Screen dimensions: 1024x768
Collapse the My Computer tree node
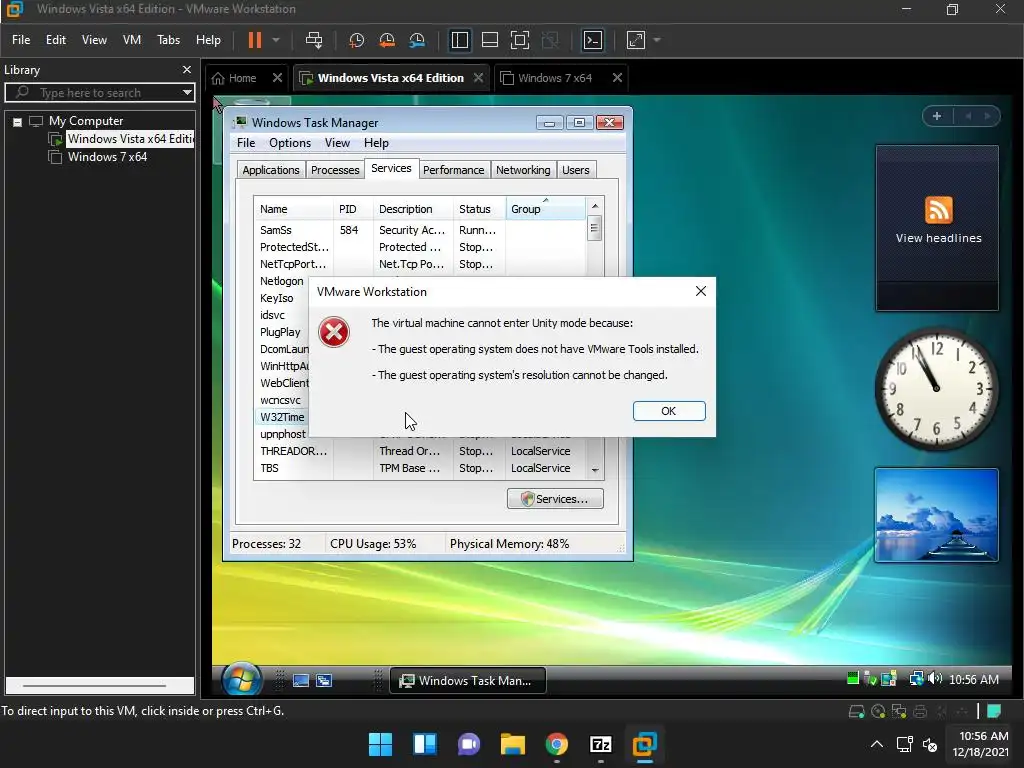coord(17,121)
